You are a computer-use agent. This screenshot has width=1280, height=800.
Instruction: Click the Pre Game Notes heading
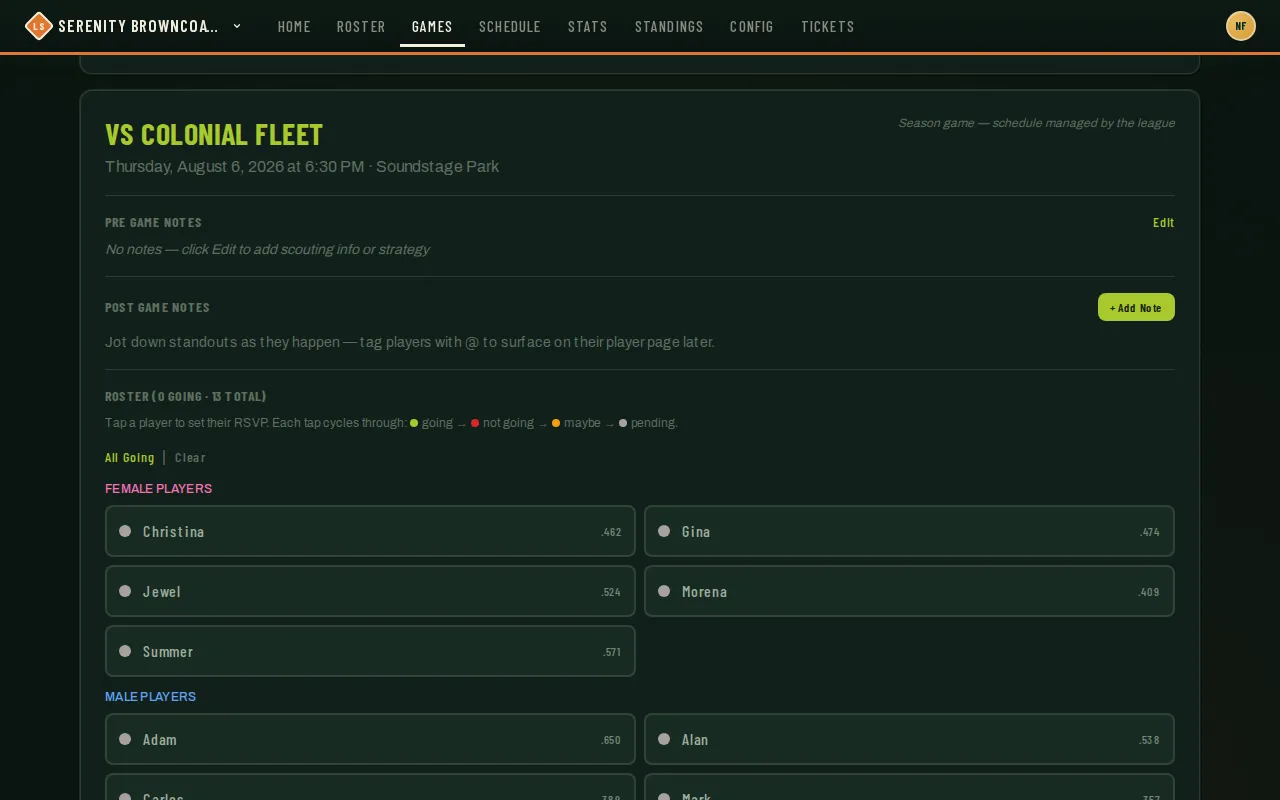click(x=153, y=223)
